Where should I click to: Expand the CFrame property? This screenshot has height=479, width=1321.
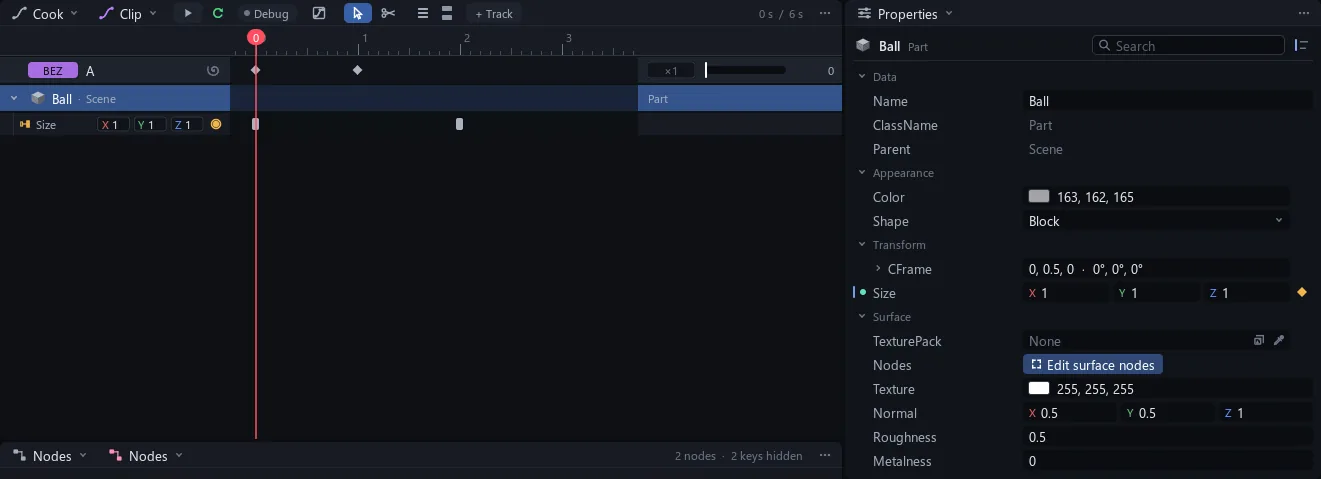pos(878,269)
